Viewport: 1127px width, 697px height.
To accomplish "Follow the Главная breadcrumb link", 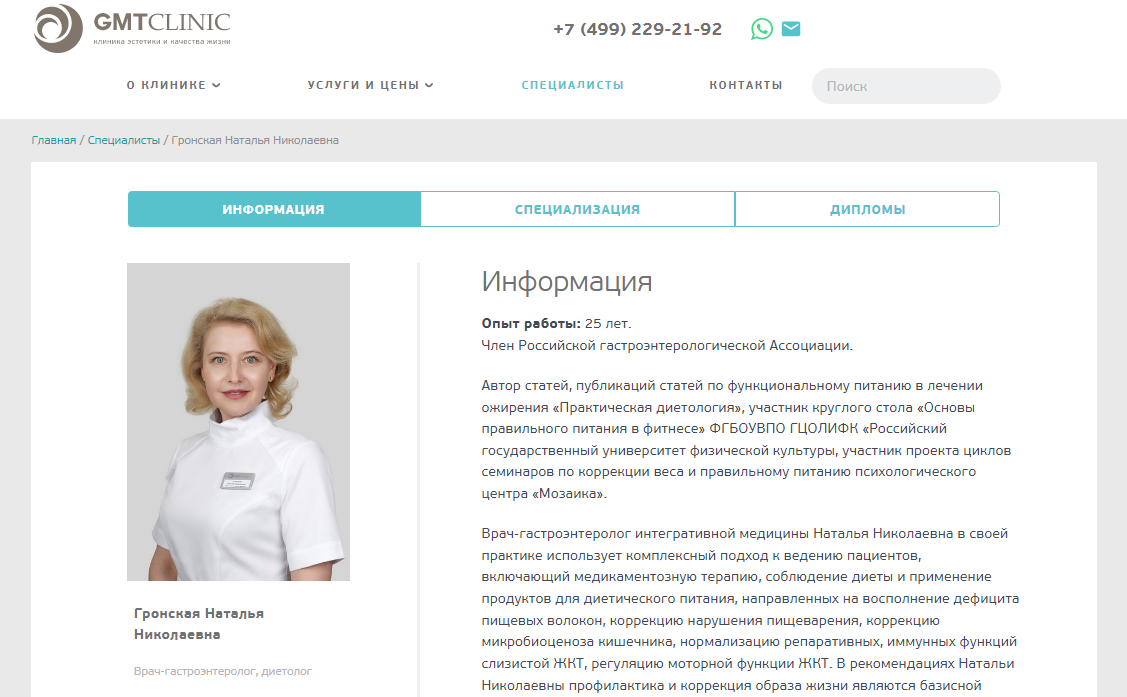I will pos(54,140).
